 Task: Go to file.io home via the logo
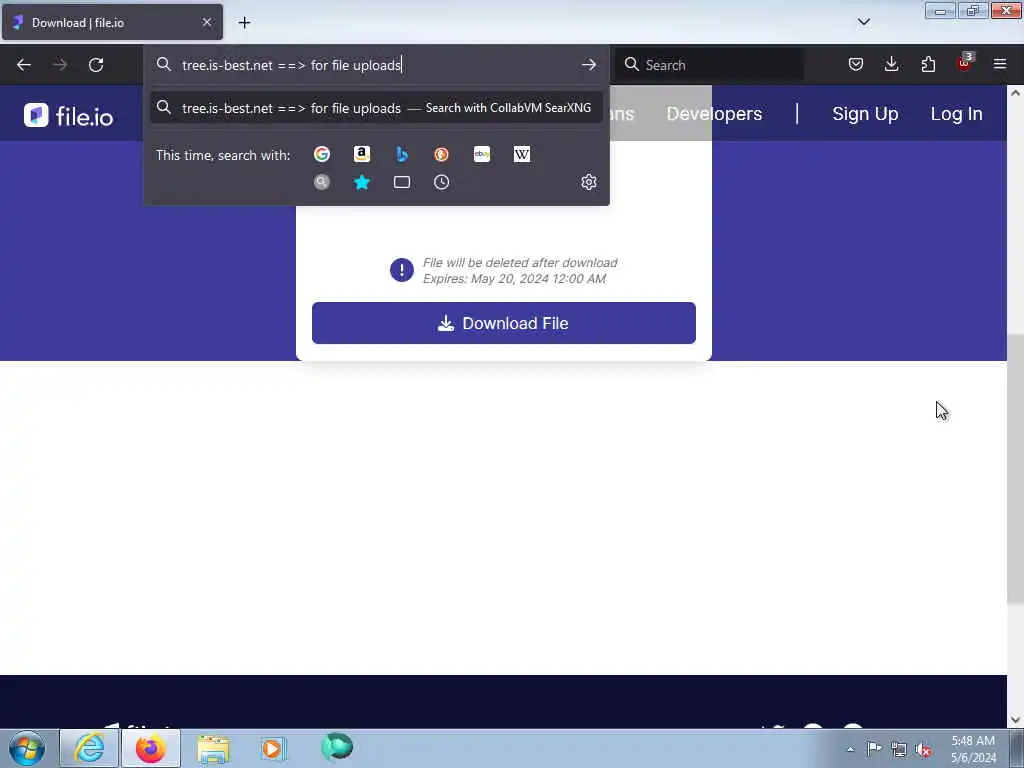pos(69,116)
